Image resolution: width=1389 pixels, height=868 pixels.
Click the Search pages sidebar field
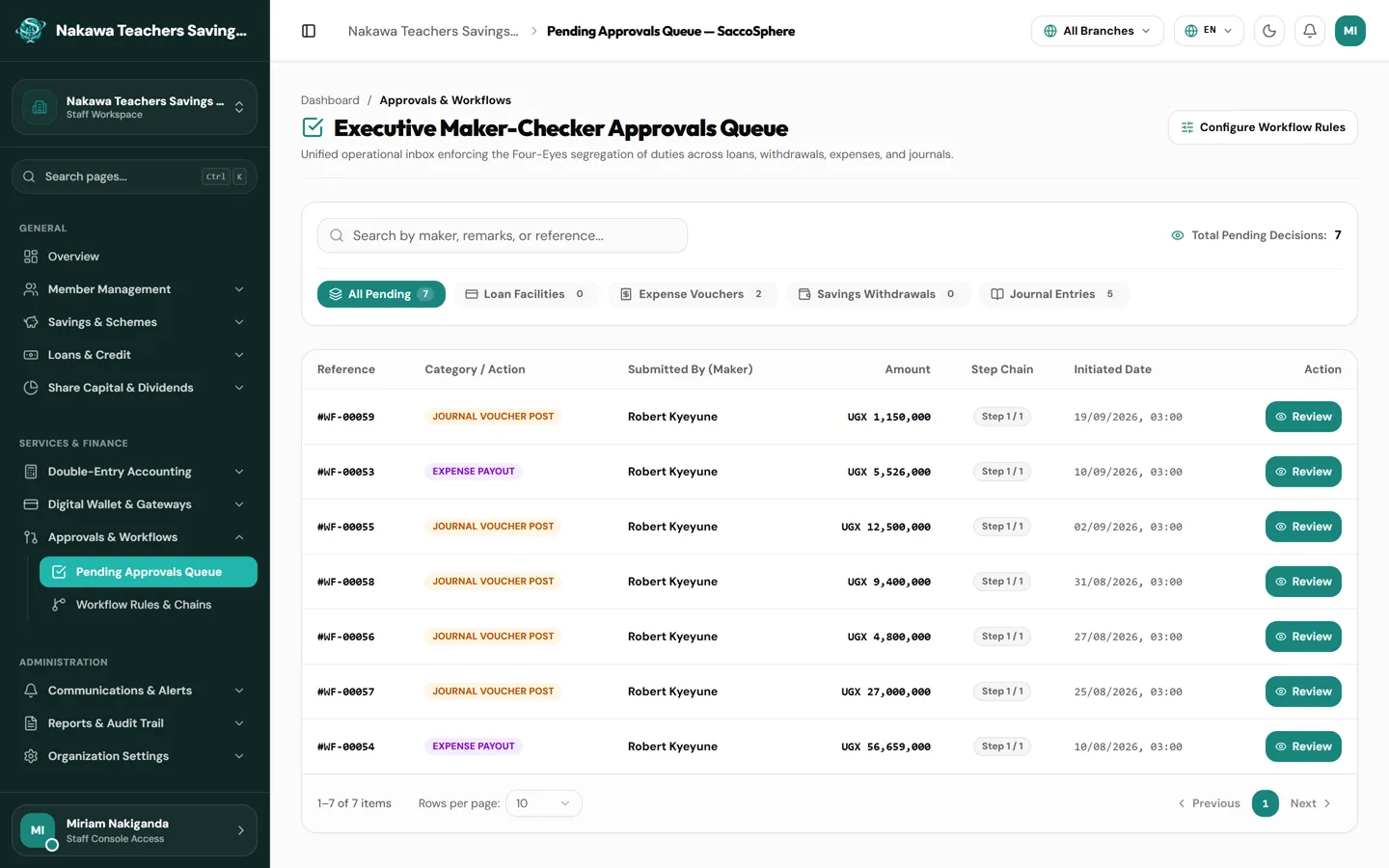coord(135,176)
